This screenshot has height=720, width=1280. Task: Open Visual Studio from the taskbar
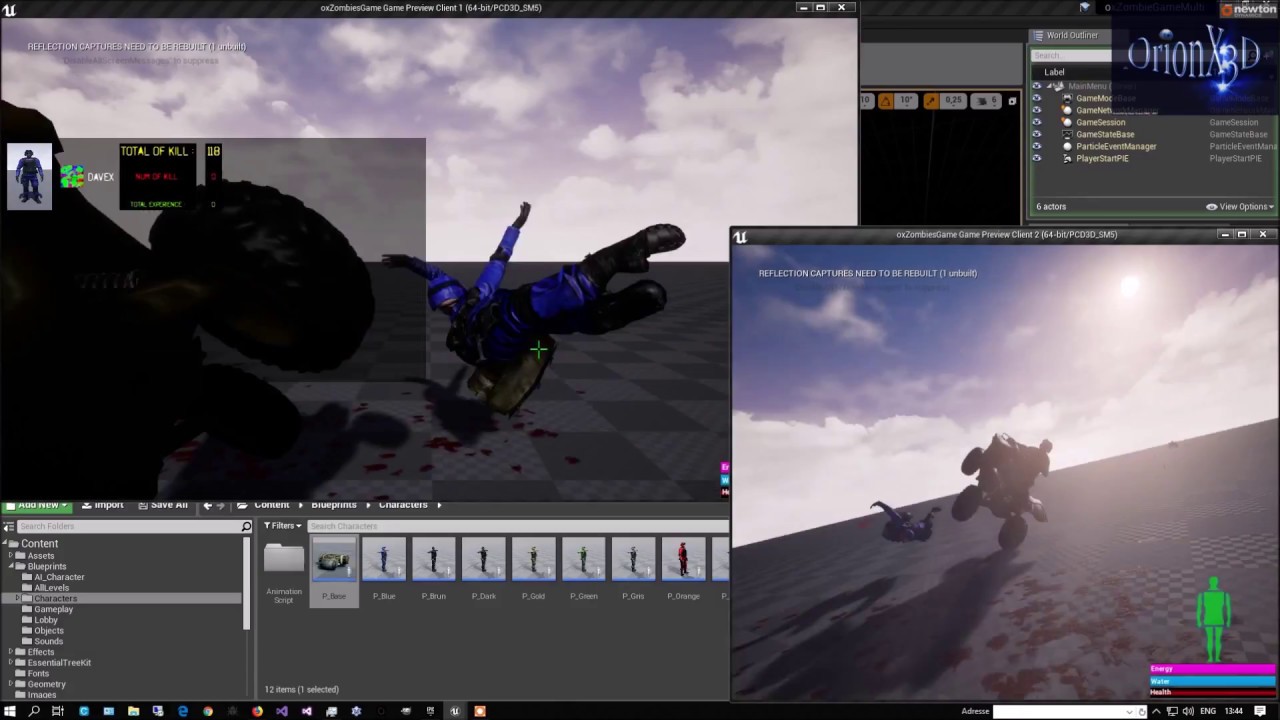point(282,711)
